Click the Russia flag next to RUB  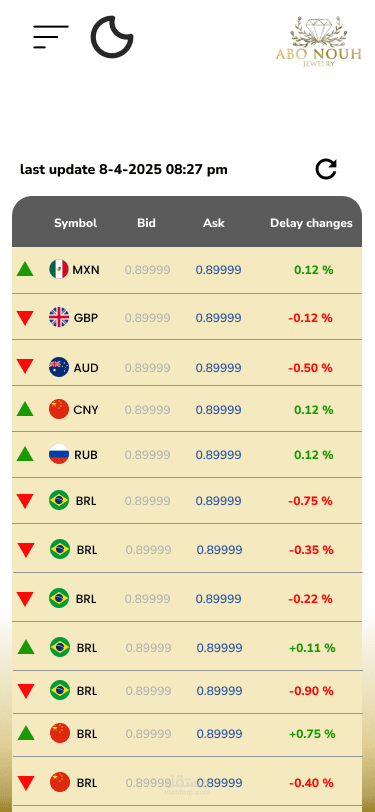59,454
